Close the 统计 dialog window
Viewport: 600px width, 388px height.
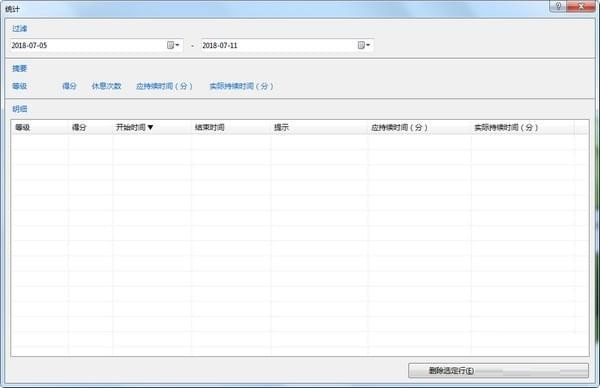(581, 6)
